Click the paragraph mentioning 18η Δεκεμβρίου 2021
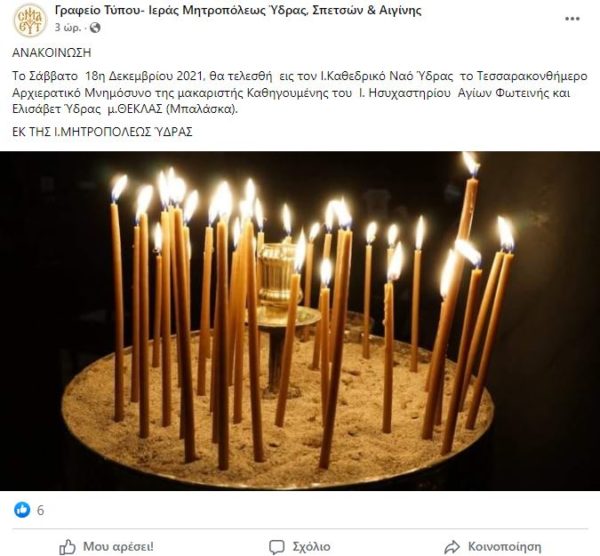The image size is (600, 556). coord(300,93)
